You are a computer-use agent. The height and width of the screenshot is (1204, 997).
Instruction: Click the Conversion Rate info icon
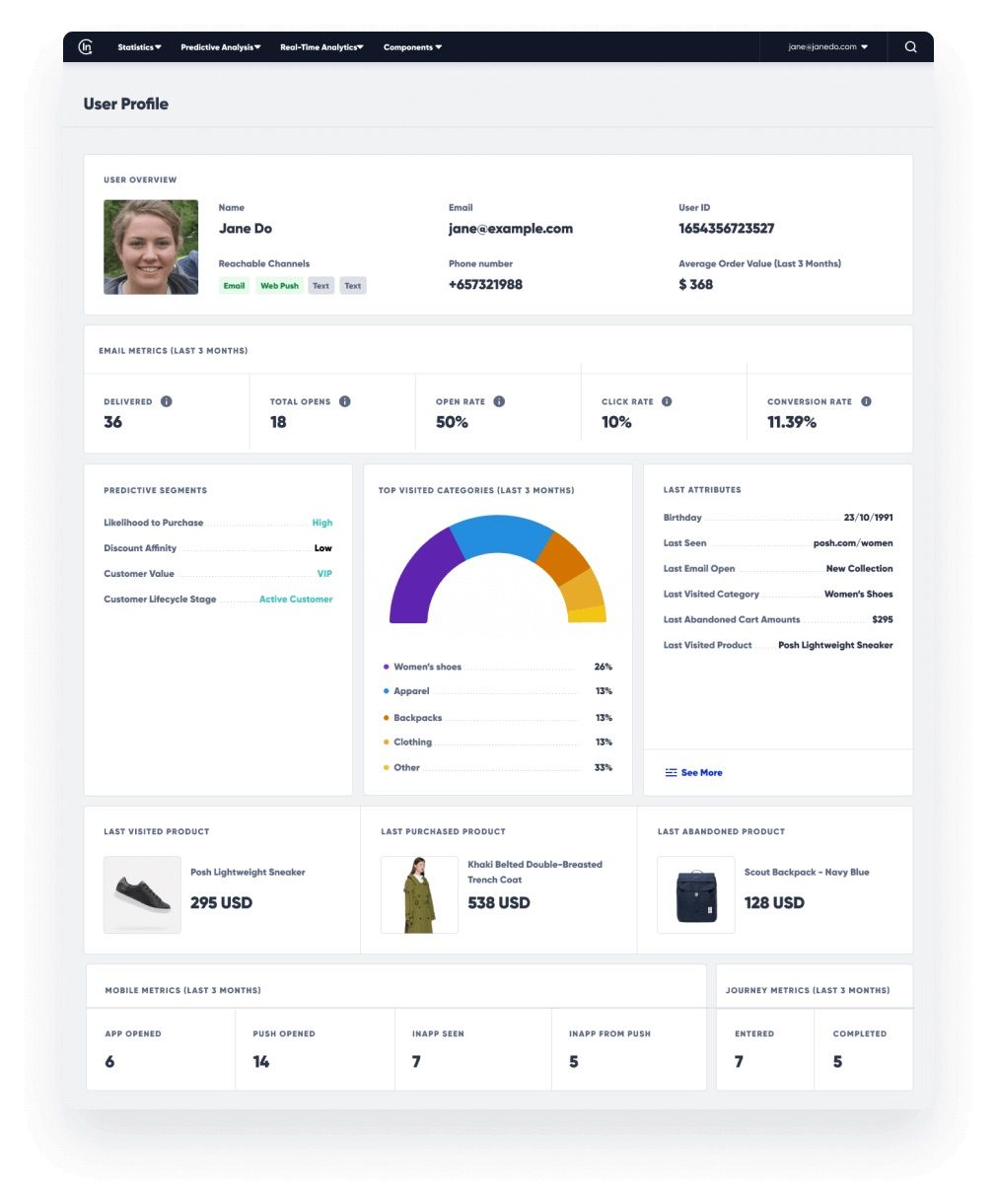[866, 401]
